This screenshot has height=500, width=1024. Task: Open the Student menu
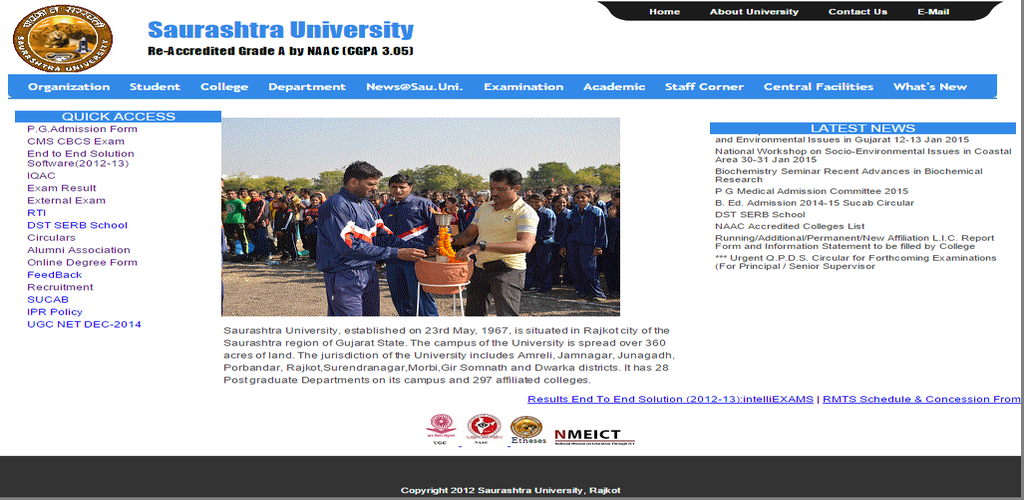point(155,87)
